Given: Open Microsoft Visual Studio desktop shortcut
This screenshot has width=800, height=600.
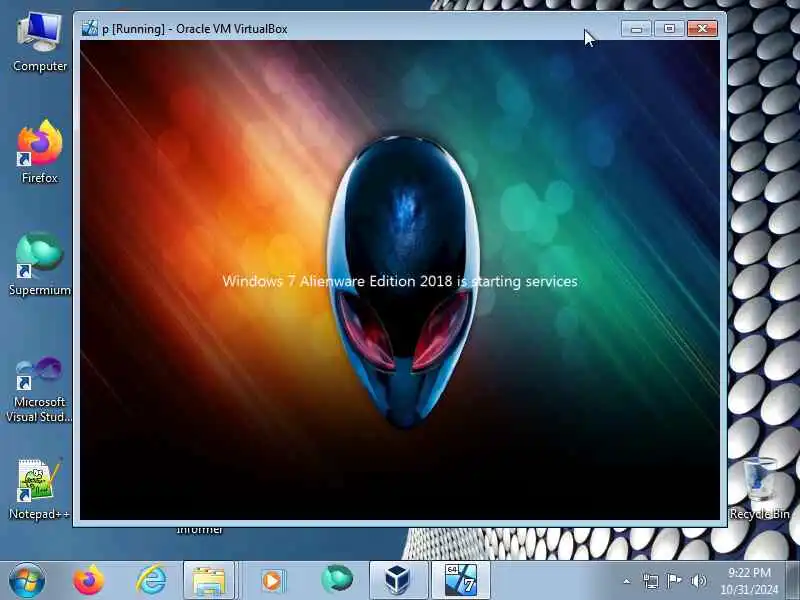Looking at the screenshot, I should tap(39, 390).
